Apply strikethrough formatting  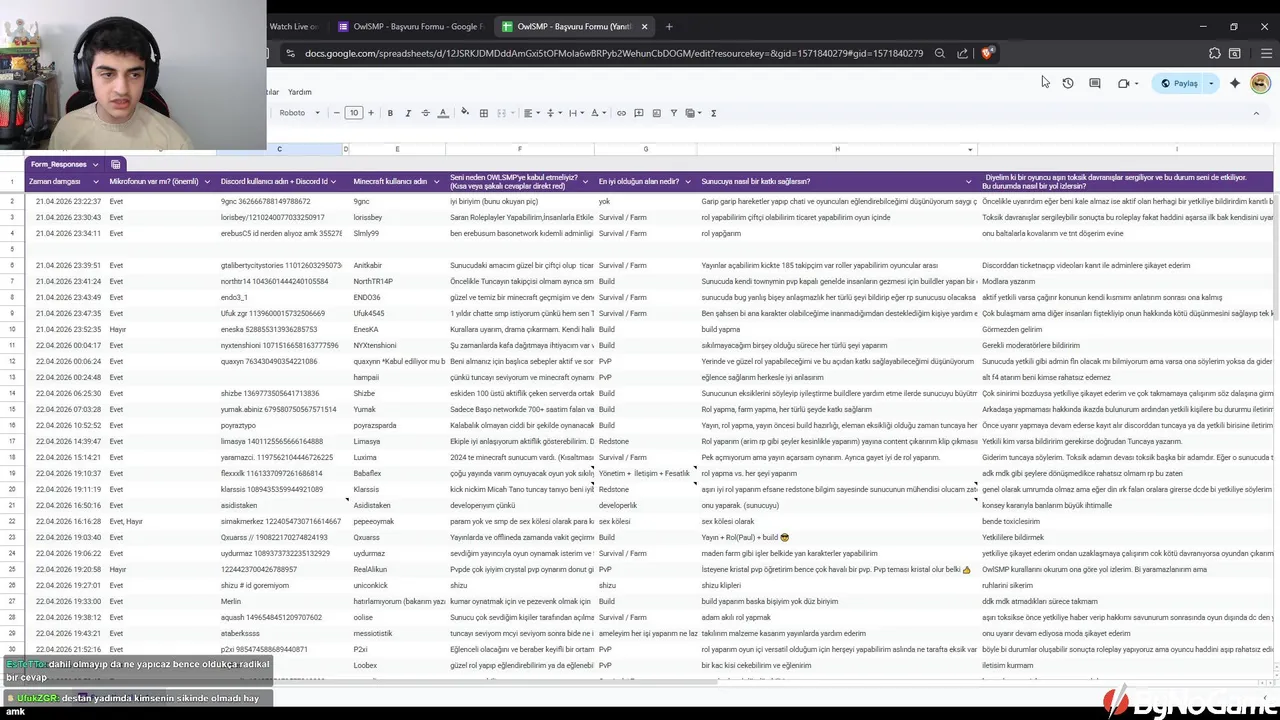coord(425,113)
